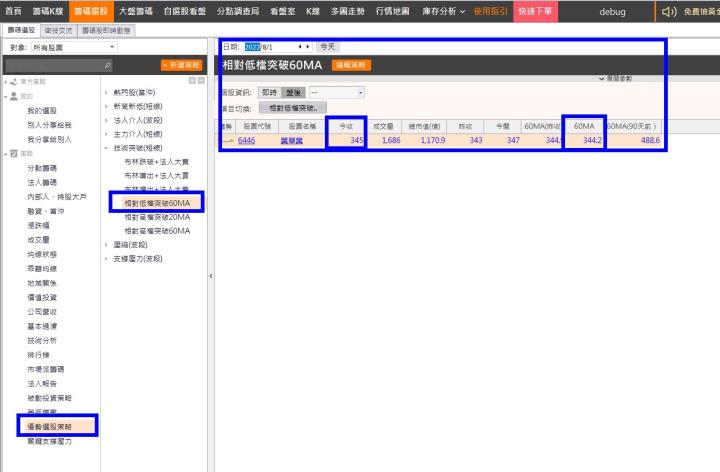
Task: Open the K線 top menu item
Action: point(313,11)
